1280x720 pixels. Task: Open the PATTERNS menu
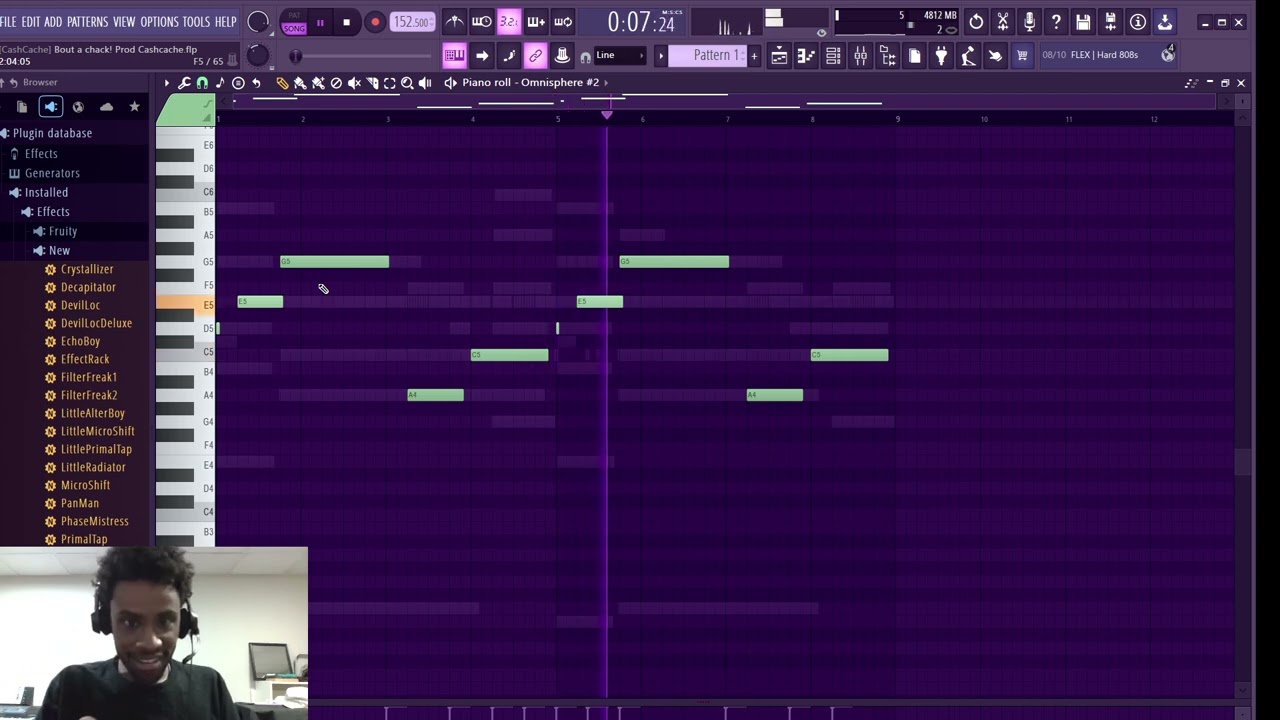(x=87, y=22)
